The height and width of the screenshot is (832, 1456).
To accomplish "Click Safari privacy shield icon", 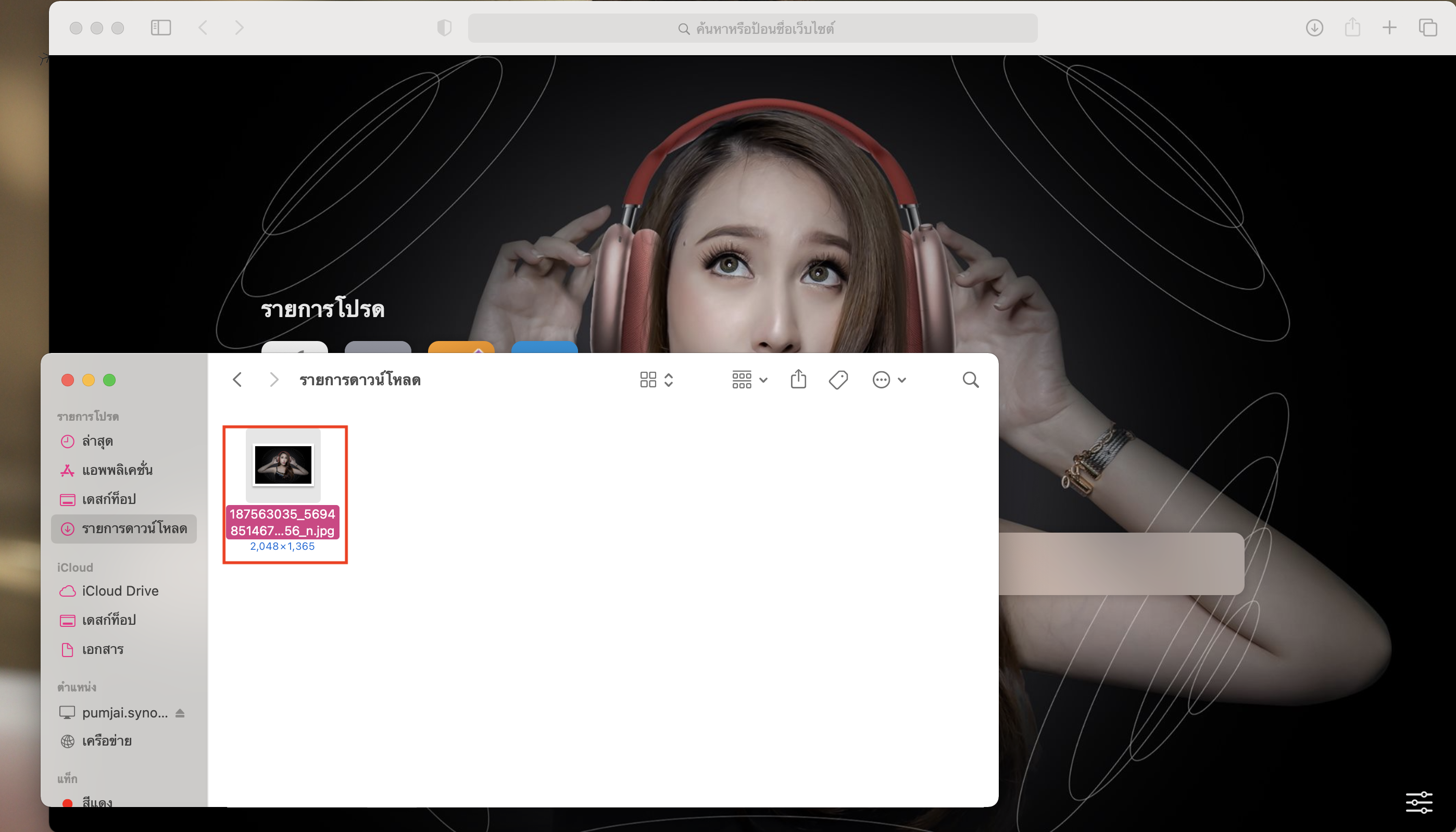I will [x=444, y=28].
